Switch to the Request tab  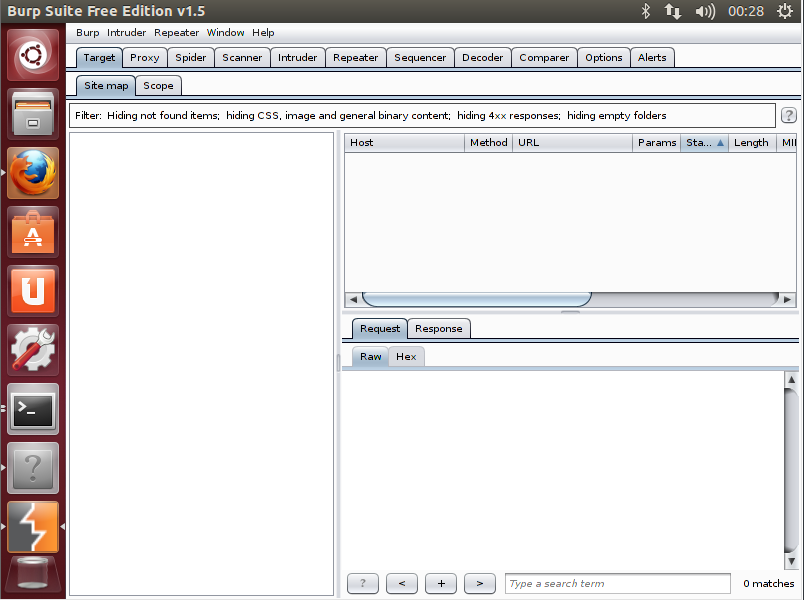[379, 329]
